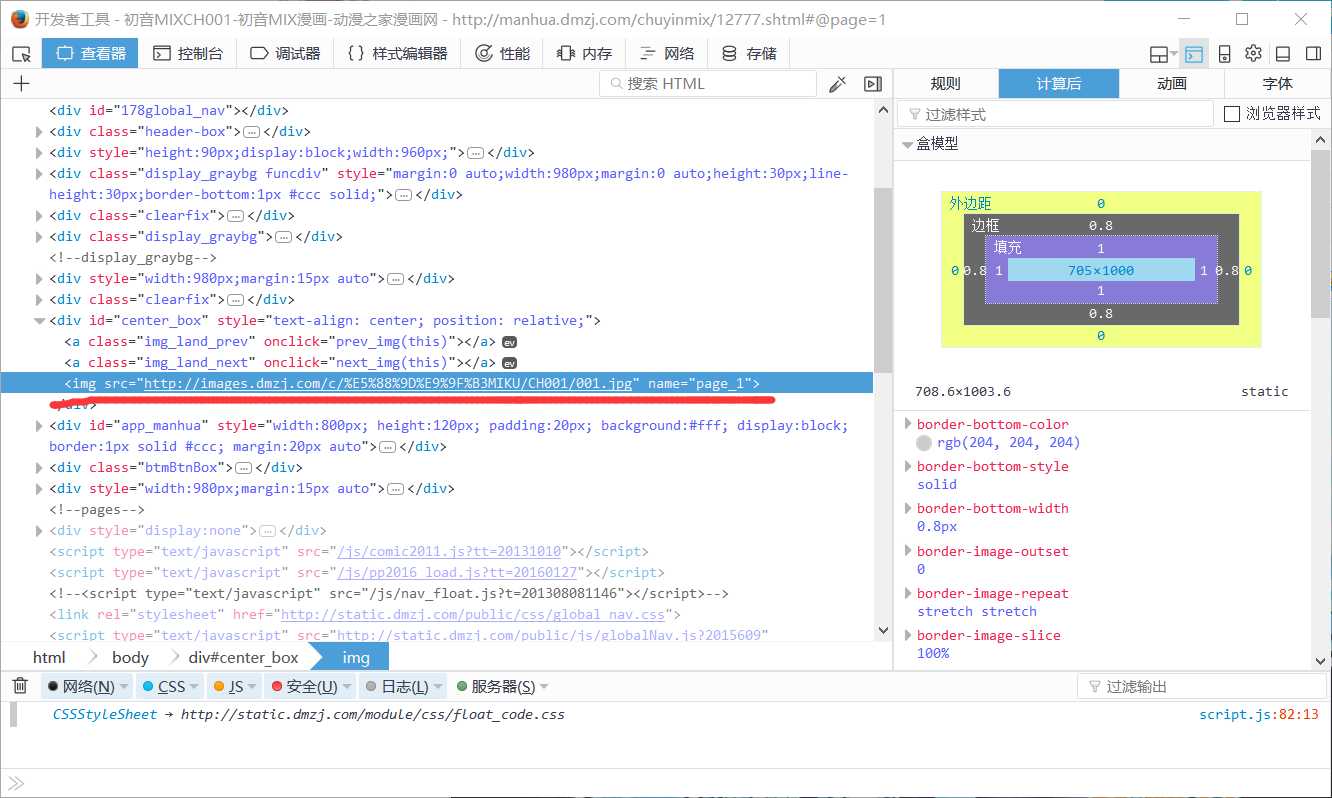
Task: Click the Firefox icon in title bar
Action: [x=19, y=19]
